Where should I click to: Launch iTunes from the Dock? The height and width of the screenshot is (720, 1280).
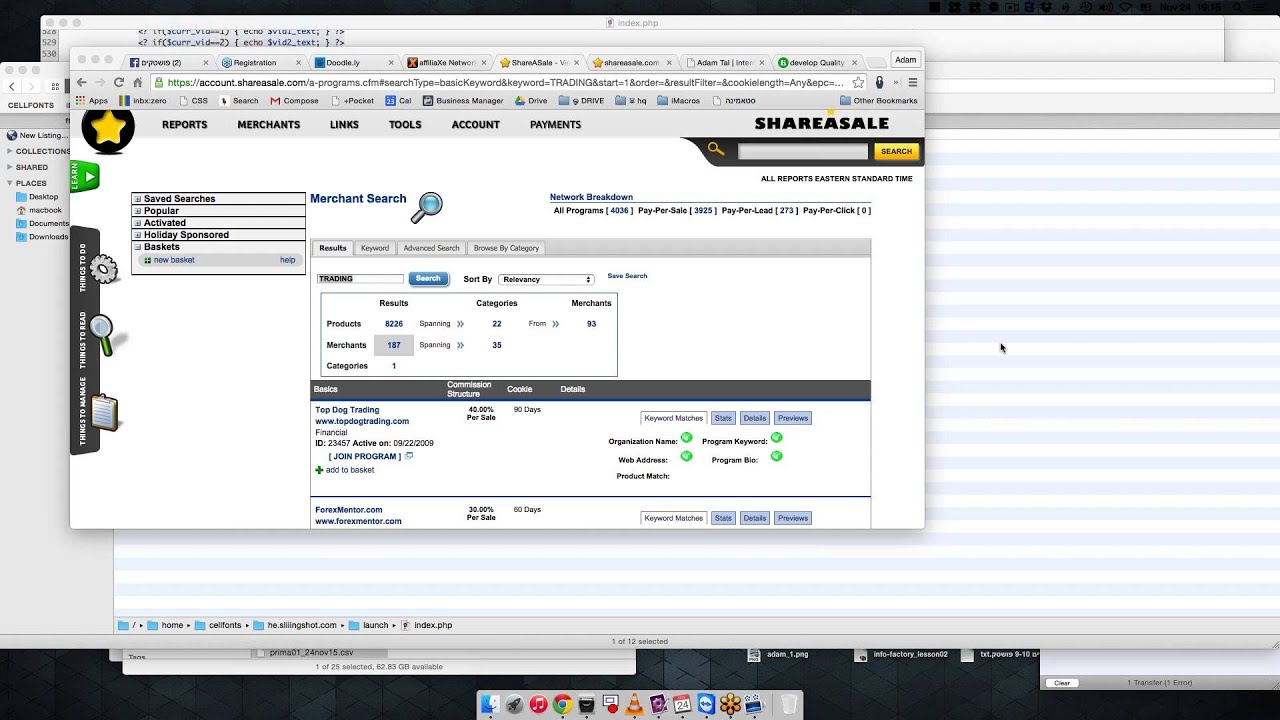[x=538, y=705]
